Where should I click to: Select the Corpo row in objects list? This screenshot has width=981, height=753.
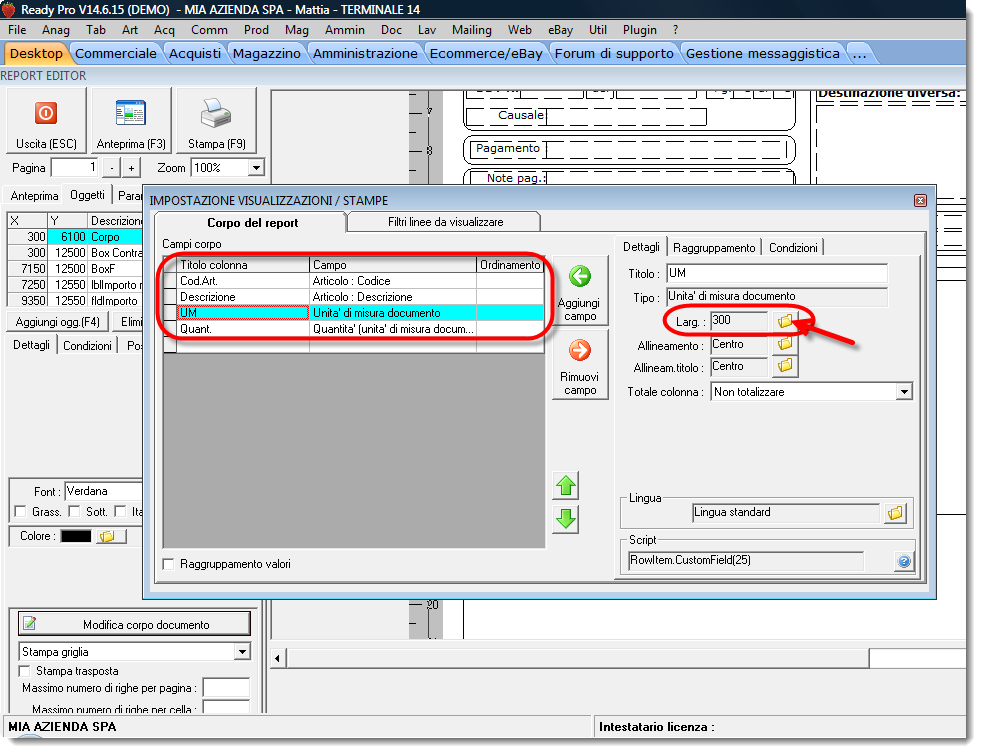tap(75, 237)
